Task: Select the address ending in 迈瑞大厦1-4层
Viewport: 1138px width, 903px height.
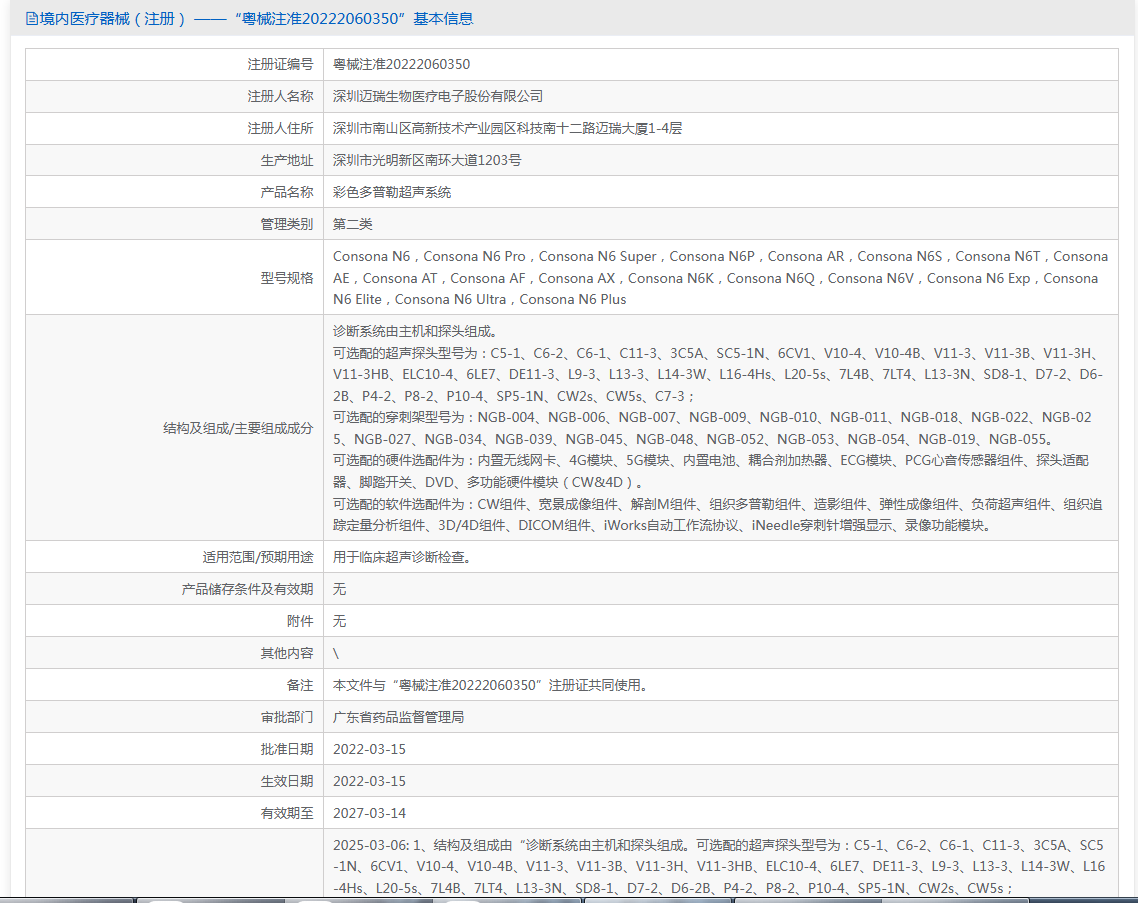Action: tap(507, 128)
